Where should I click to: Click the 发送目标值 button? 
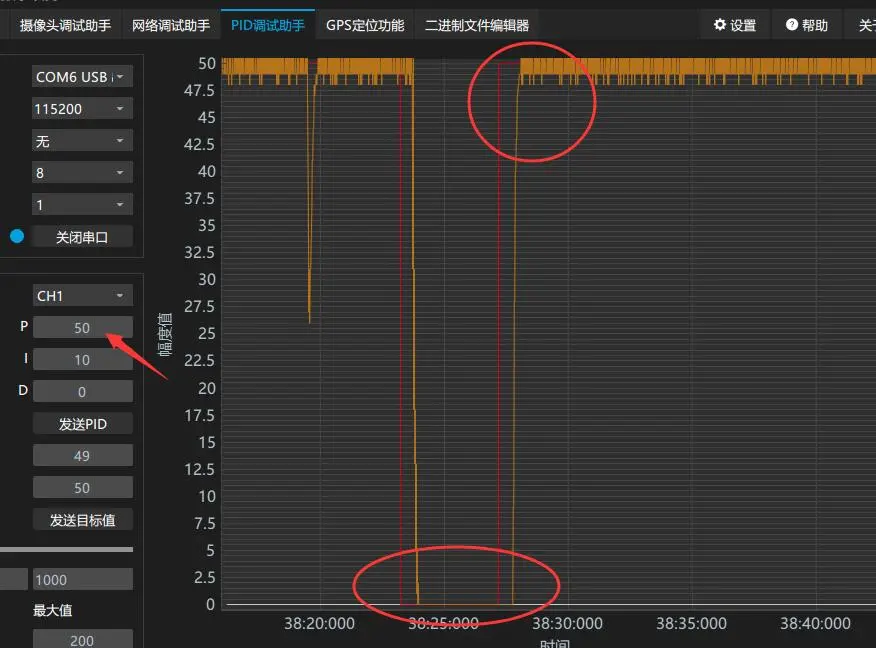coord(82,520)
